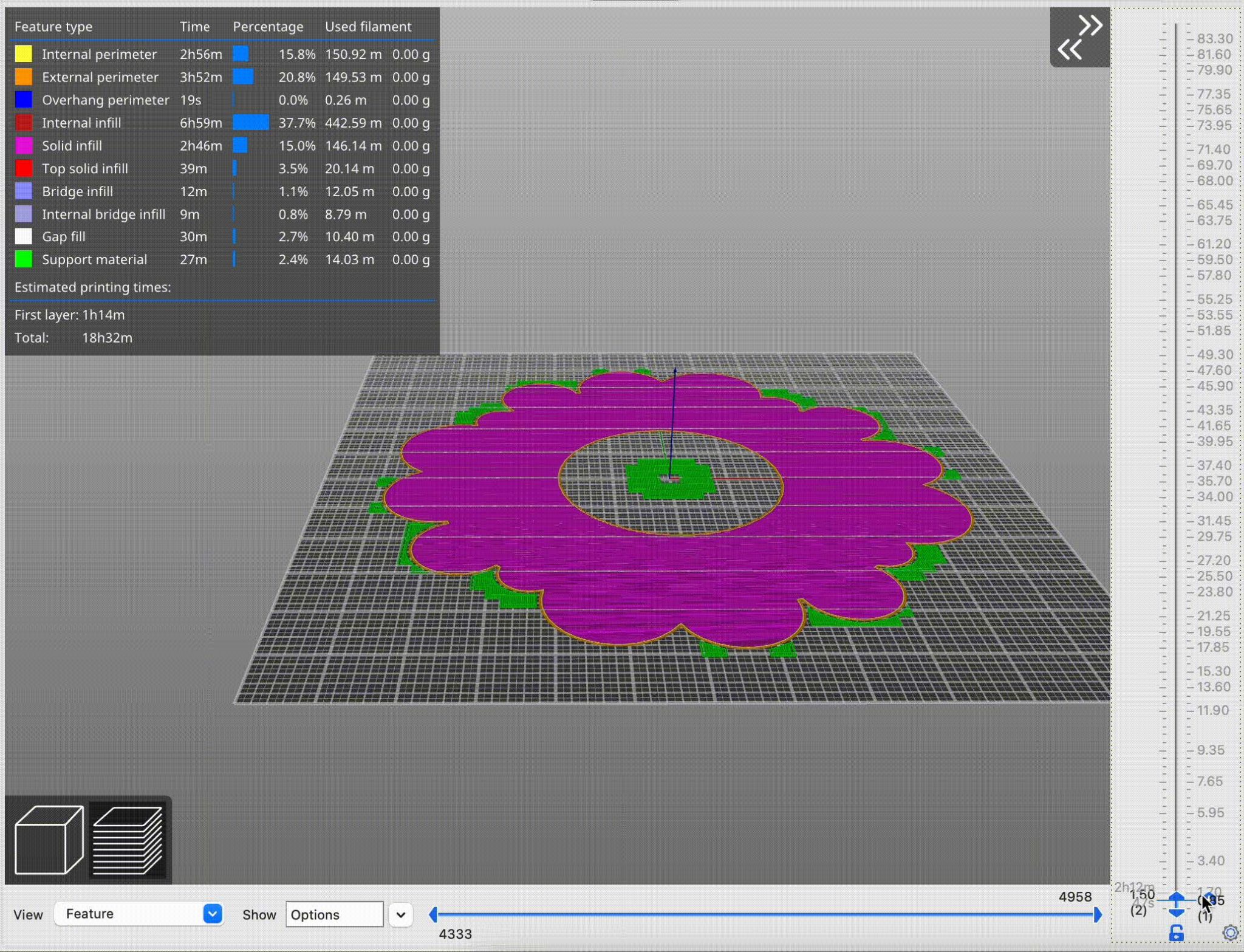Viewport: 1244px width, 952px height.
Task: Hide the Internal infill feature in the legend
Action: click(81, 123)
